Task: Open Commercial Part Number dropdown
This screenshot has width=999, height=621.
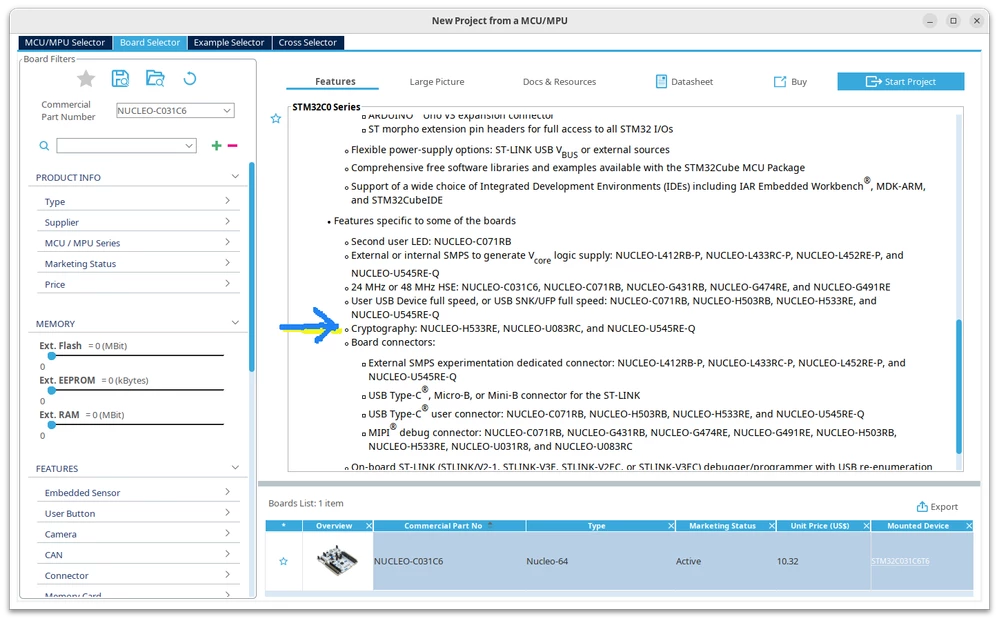Action: pos(226,110)
